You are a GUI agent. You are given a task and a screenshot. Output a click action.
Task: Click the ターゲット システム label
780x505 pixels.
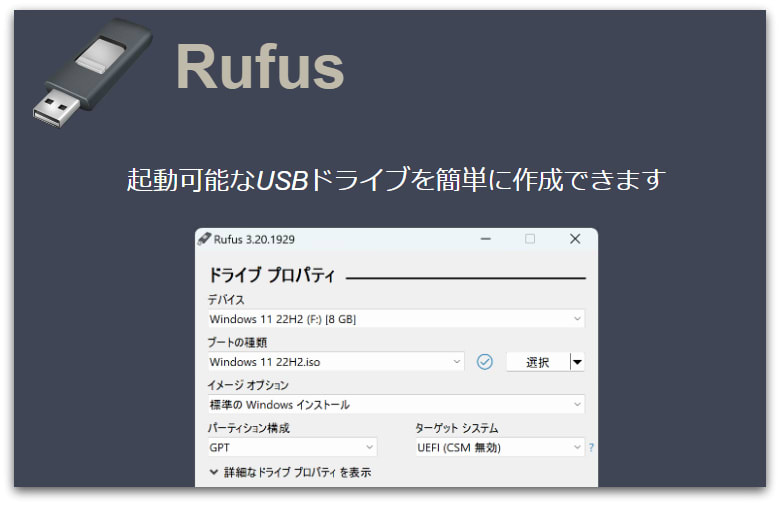click(x=457, y=428)
